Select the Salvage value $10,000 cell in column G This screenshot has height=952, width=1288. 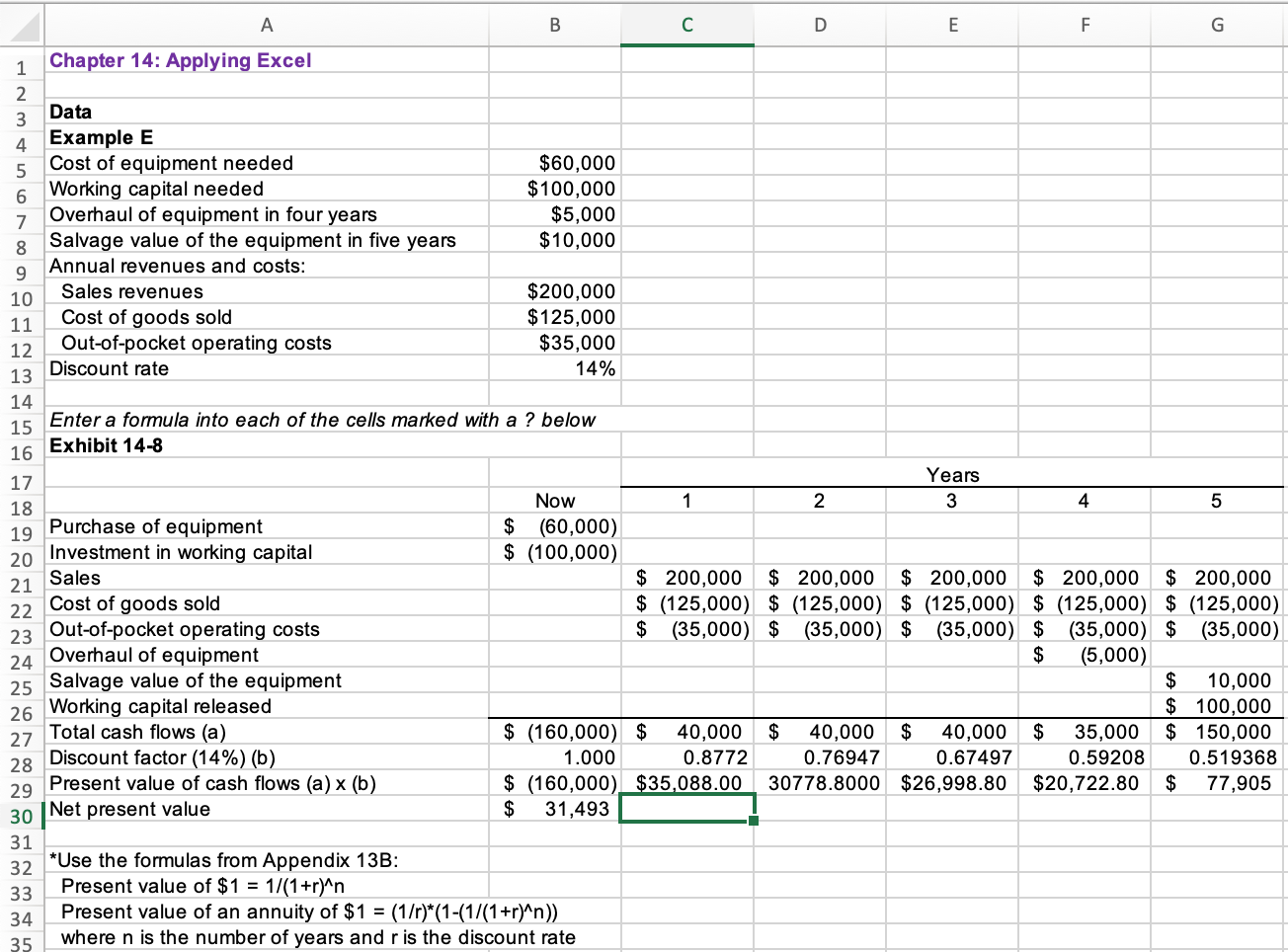[1217, 679]
